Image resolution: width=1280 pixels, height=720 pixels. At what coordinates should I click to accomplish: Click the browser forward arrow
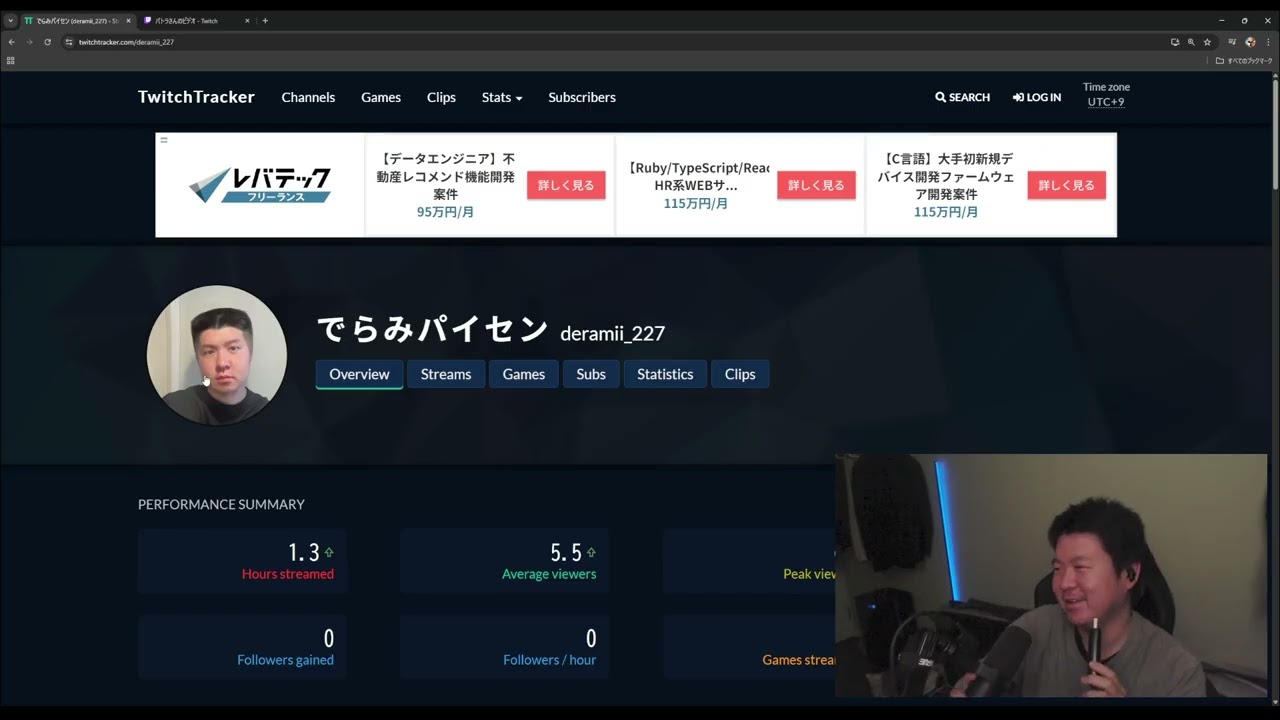click(29, 42)
